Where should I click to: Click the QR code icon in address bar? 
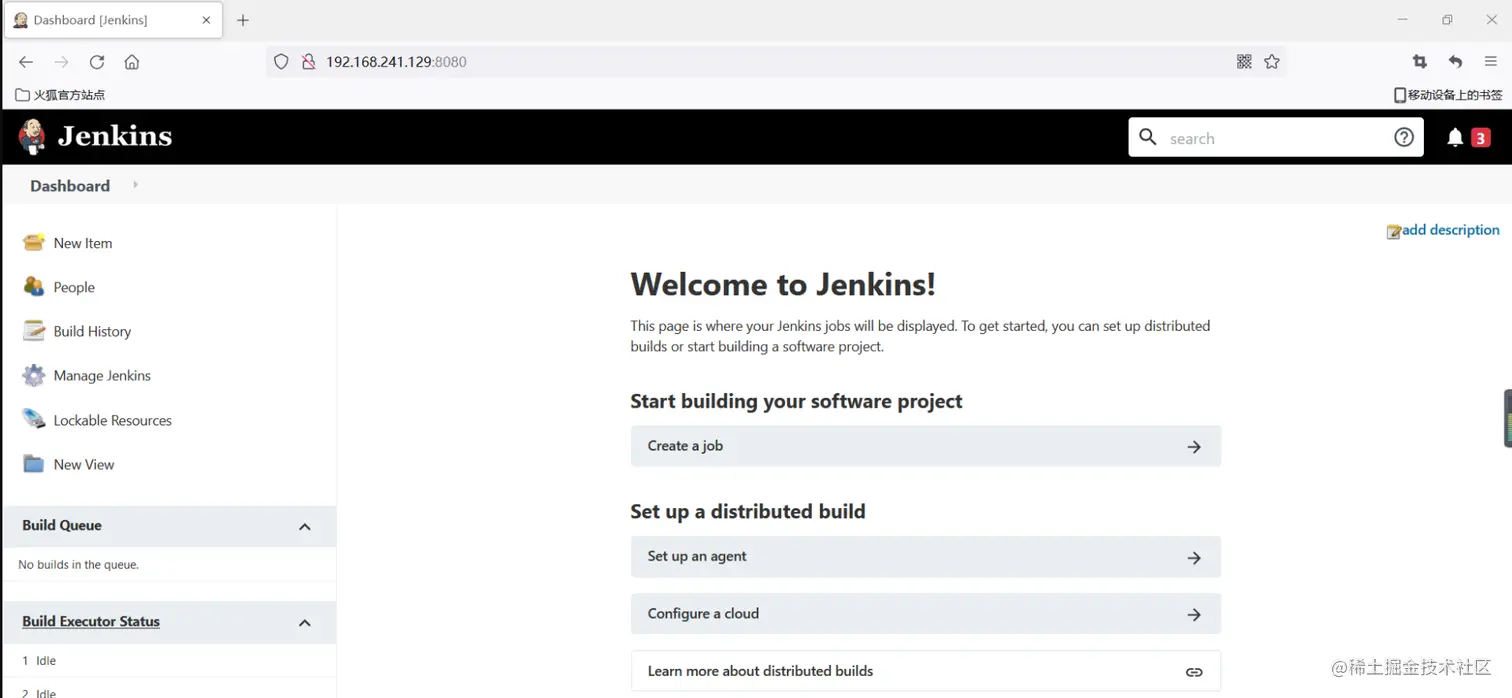point(1244,62)
